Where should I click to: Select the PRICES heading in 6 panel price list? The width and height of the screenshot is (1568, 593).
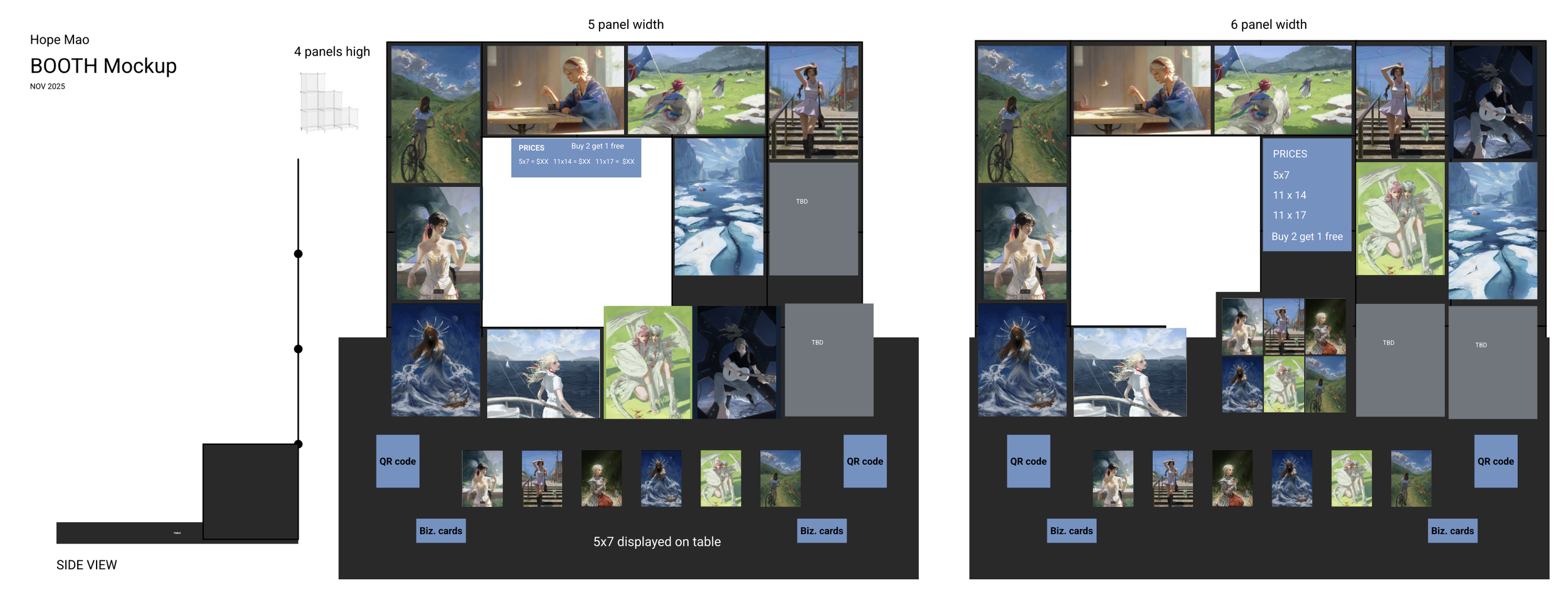tap(1290, 154)
